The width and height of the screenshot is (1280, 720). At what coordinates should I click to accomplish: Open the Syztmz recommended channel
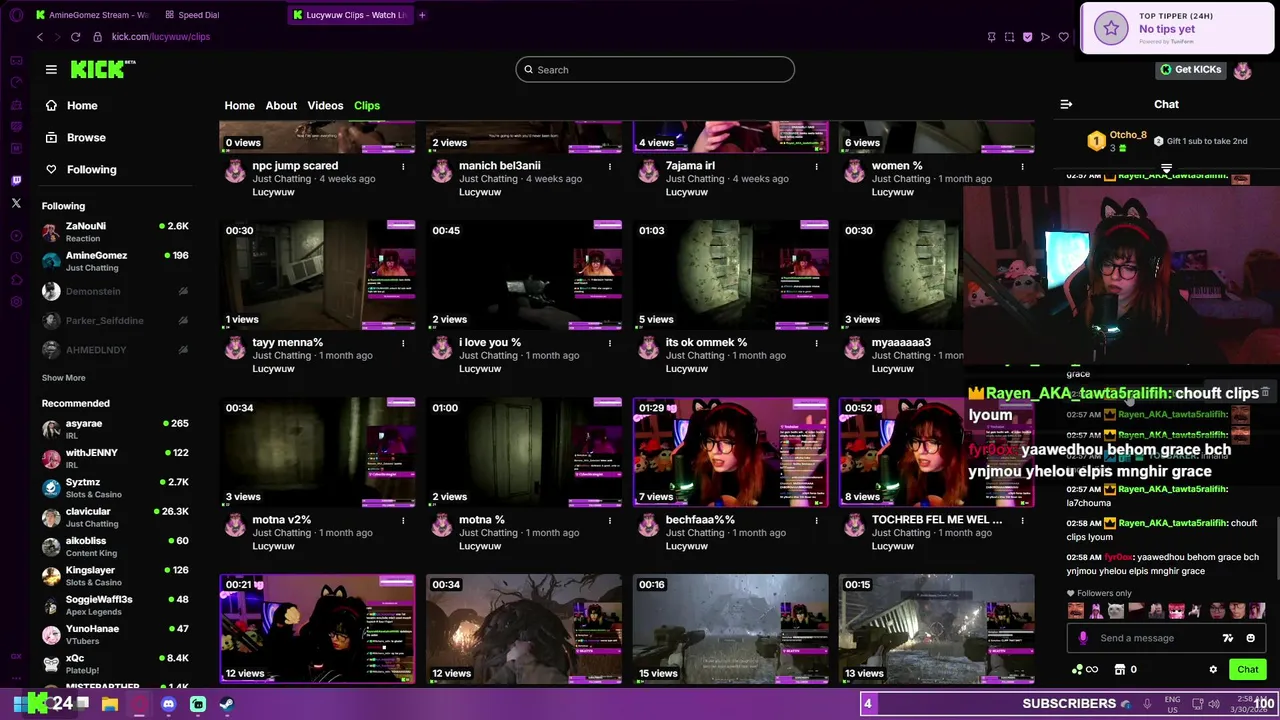point(115,488)
